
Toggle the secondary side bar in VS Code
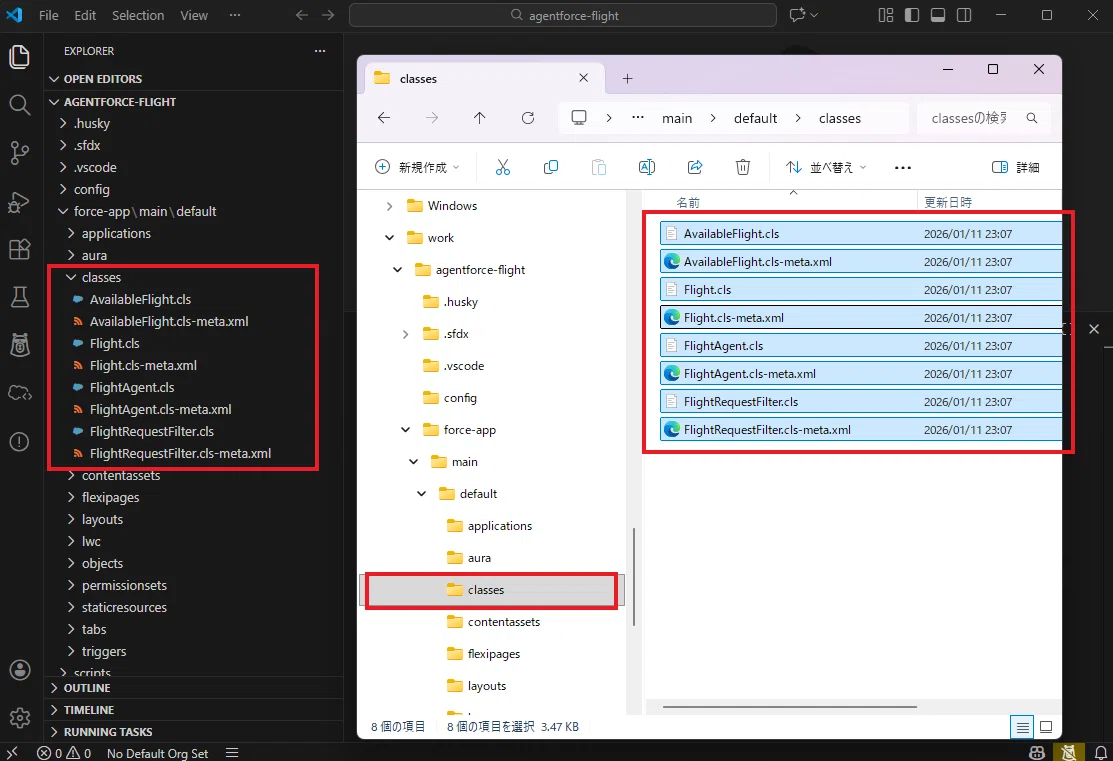[x=964, y=15]
